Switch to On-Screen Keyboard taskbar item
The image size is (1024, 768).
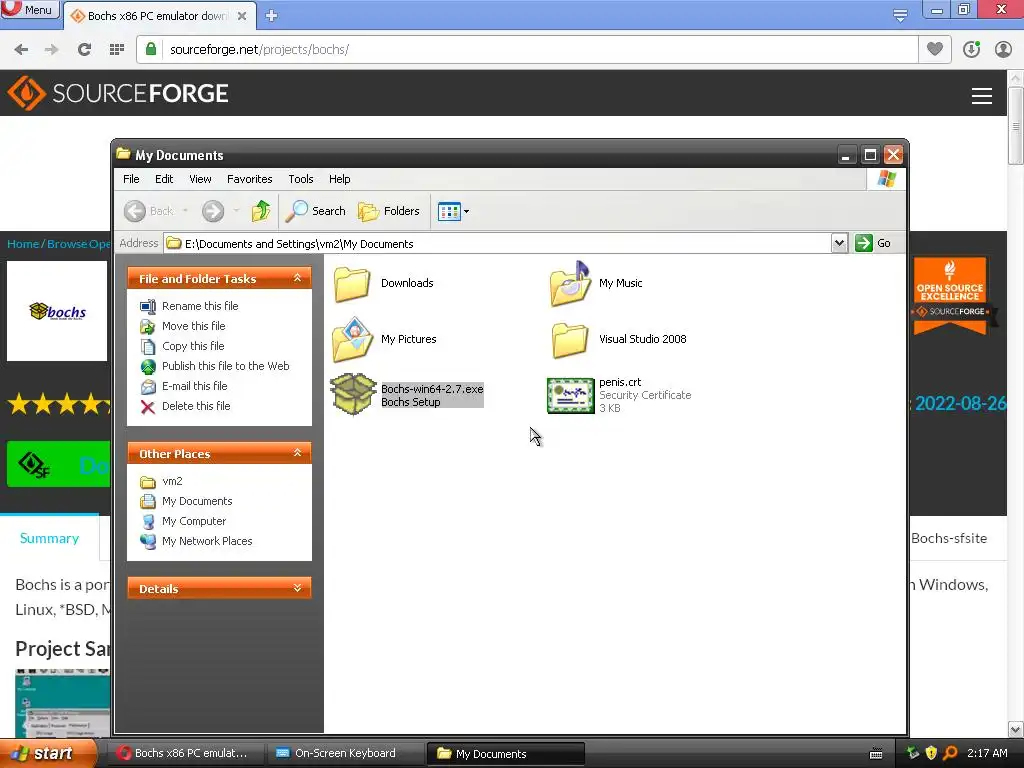click(x=345, y=753)
